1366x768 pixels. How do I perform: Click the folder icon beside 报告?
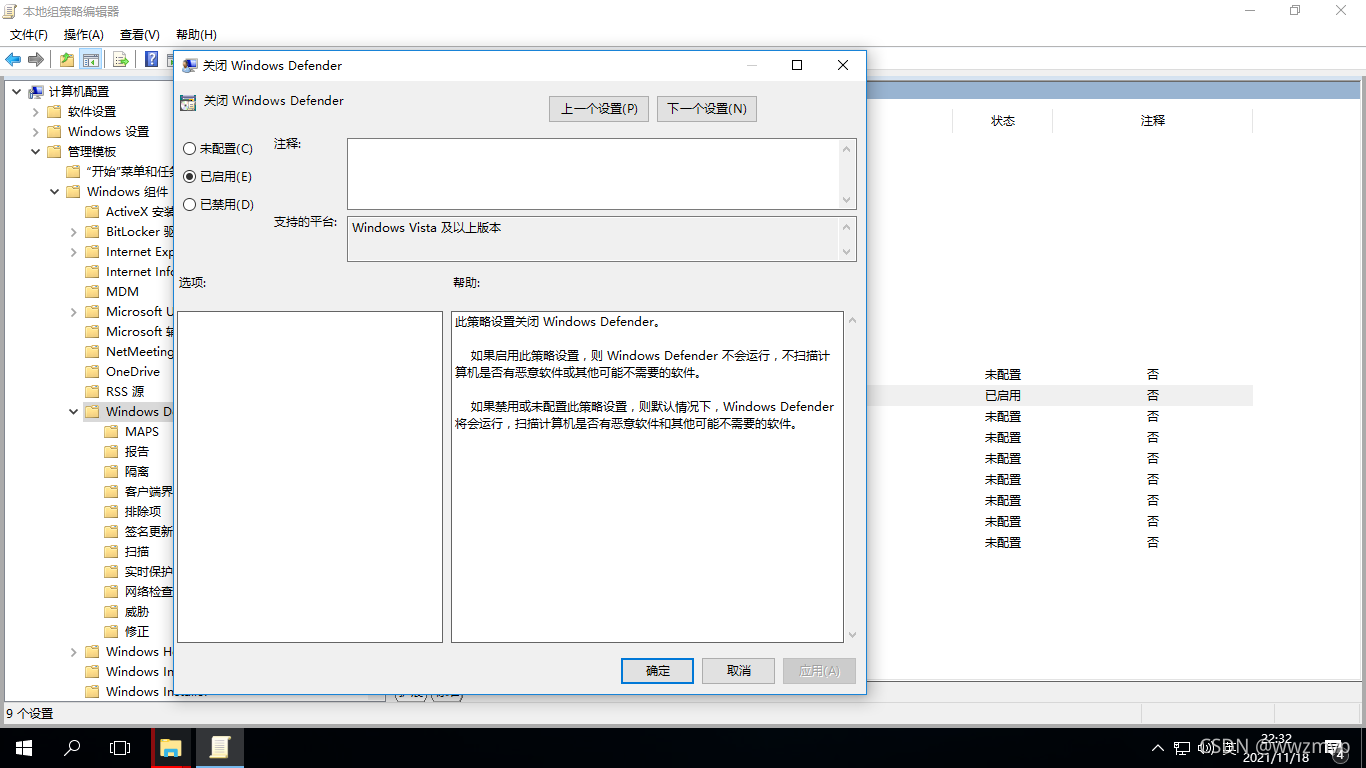[x=112, y=452]
